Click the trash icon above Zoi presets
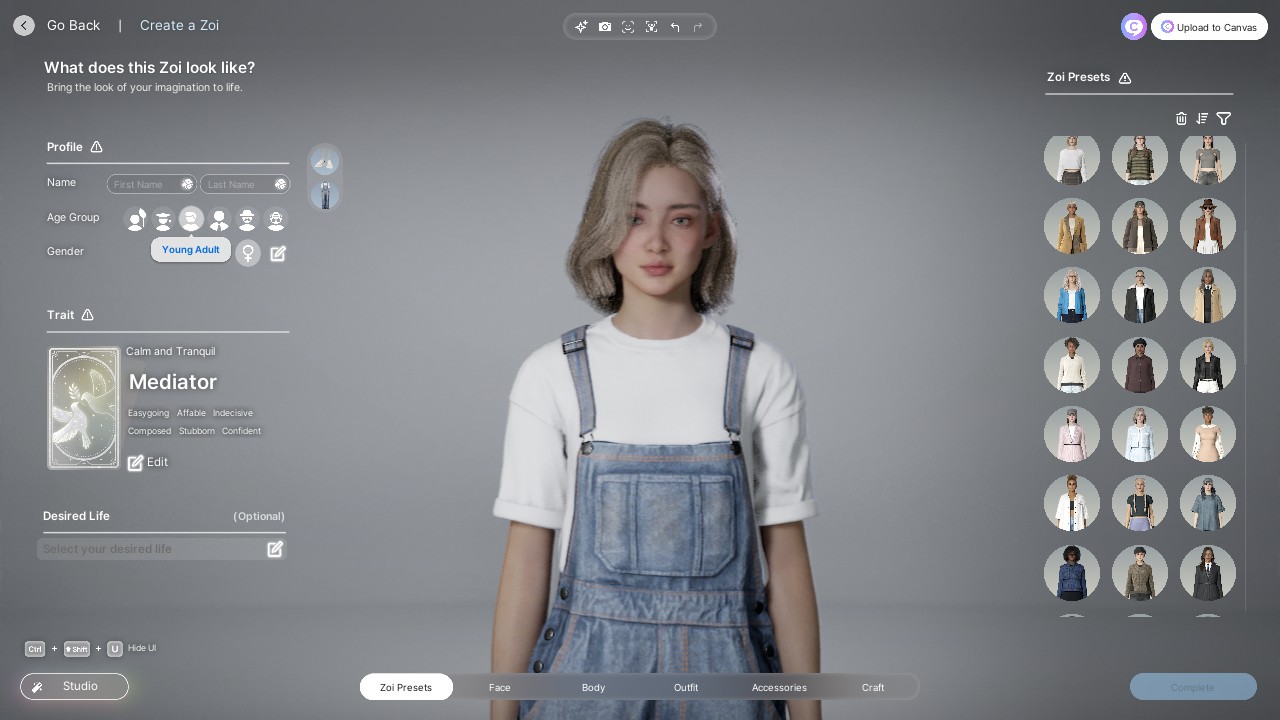1280x720 pixels. pyautogui.click(x=1181, y=118)
